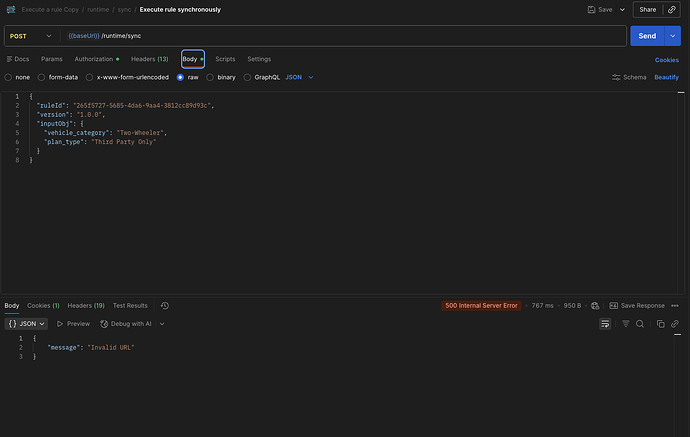Click Debug with AI
690x437 pixels.
(126, 324)
